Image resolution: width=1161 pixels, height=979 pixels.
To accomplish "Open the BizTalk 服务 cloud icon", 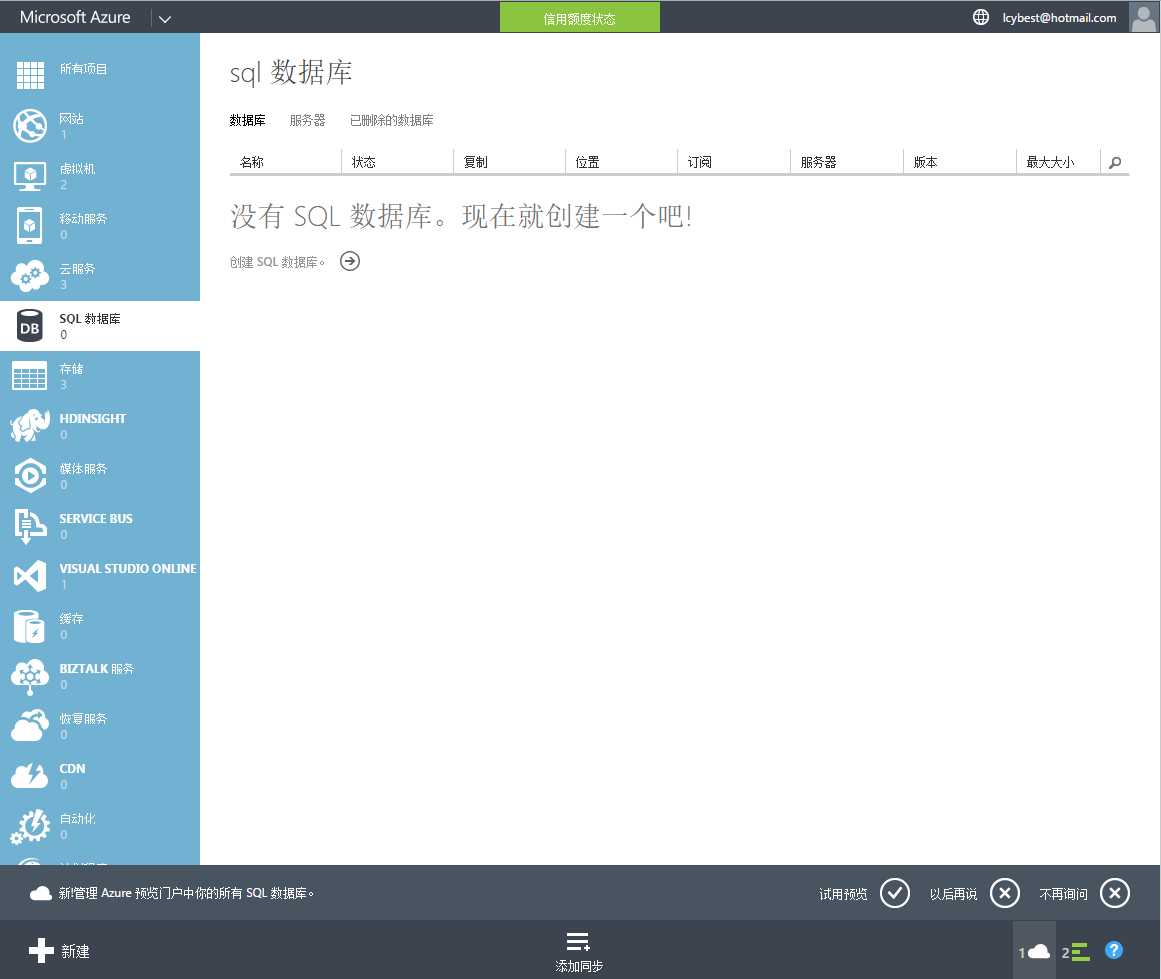I will click(30, 676).
